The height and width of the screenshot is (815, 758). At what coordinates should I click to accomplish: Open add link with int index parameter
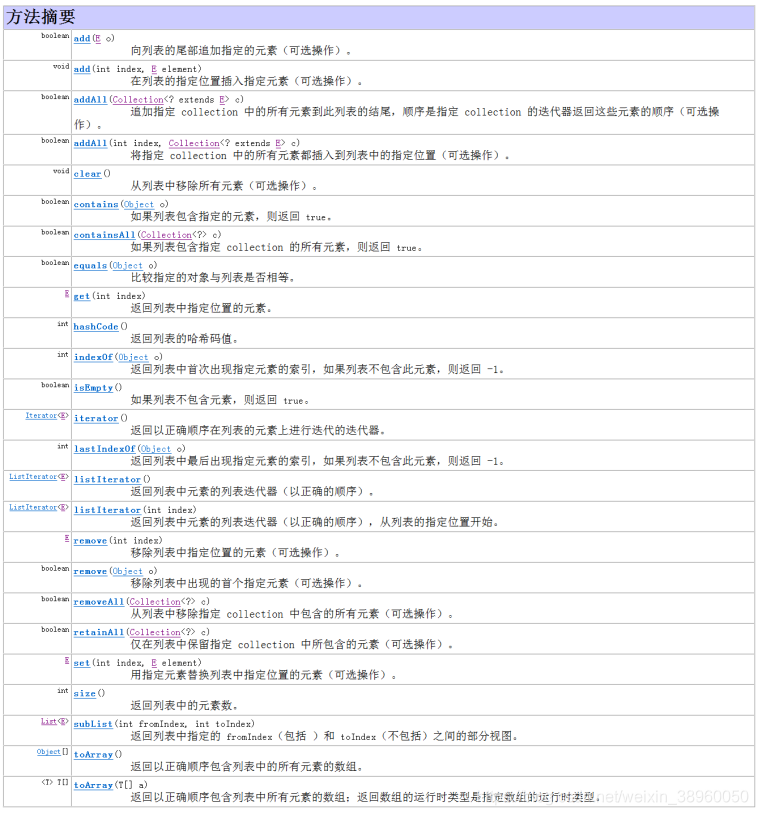[x=82, y=69]
